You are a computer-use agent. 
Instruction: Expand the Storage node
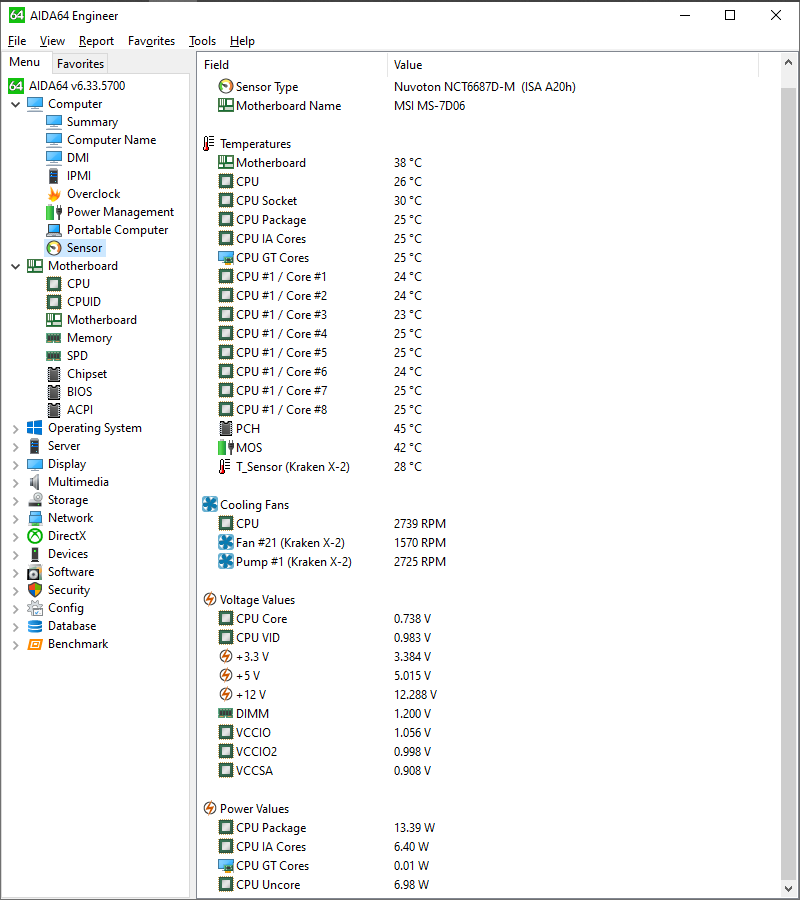15,501
